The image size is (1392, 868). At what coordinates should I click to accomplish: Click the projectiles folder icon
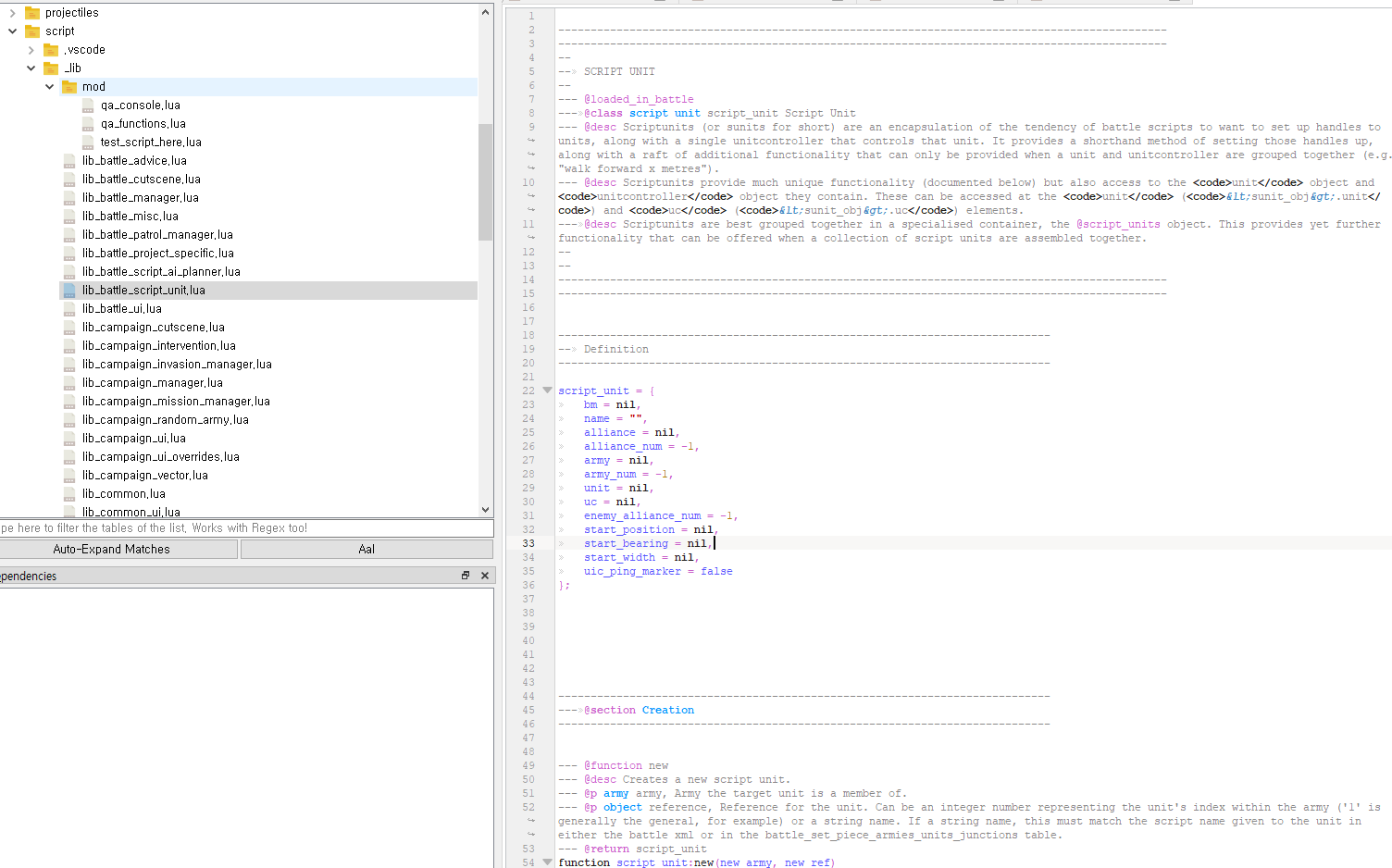pyautogui.click(x=32, y=13)
